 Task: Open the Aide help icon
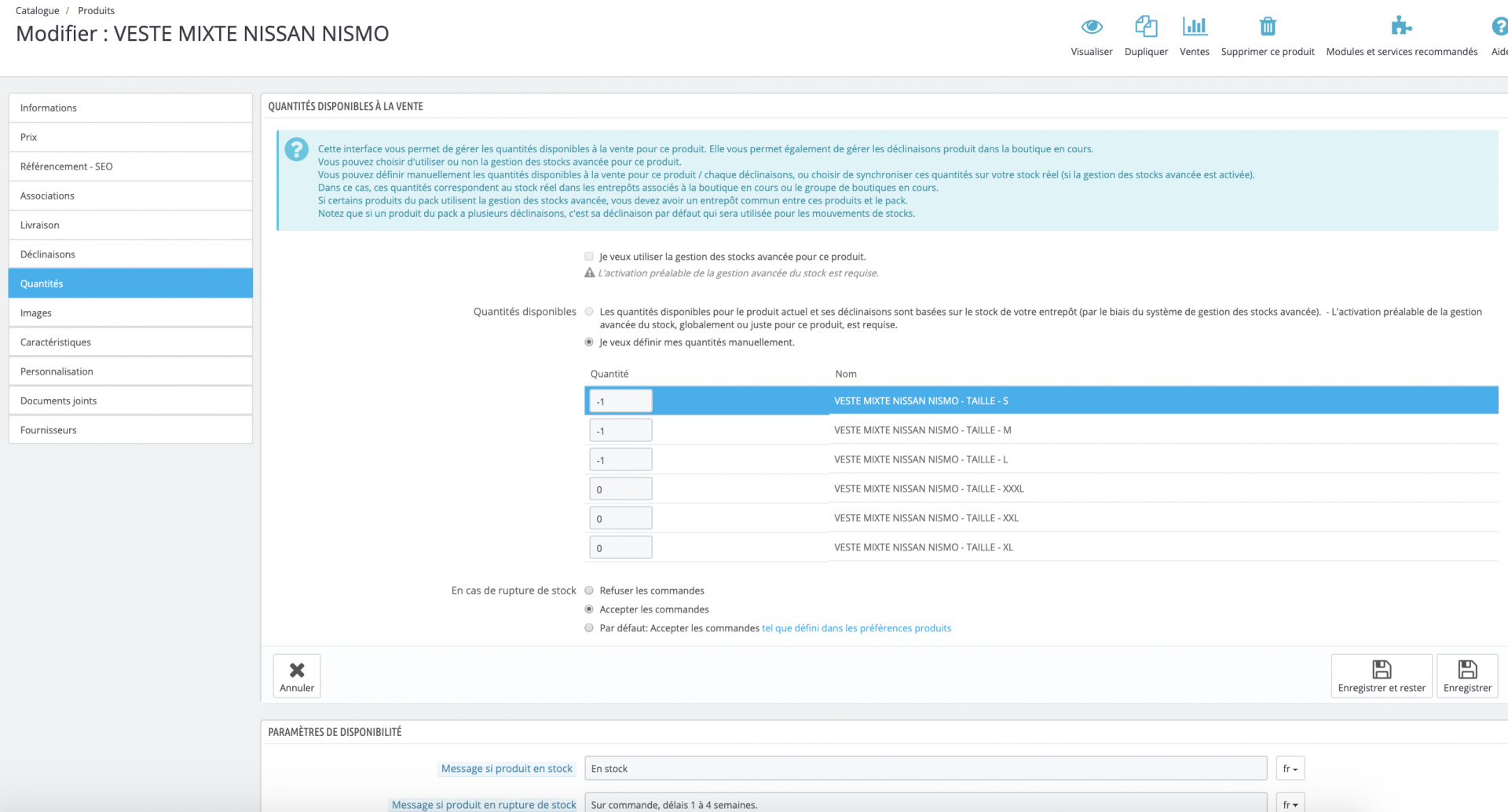click(x=1500, y=27)
